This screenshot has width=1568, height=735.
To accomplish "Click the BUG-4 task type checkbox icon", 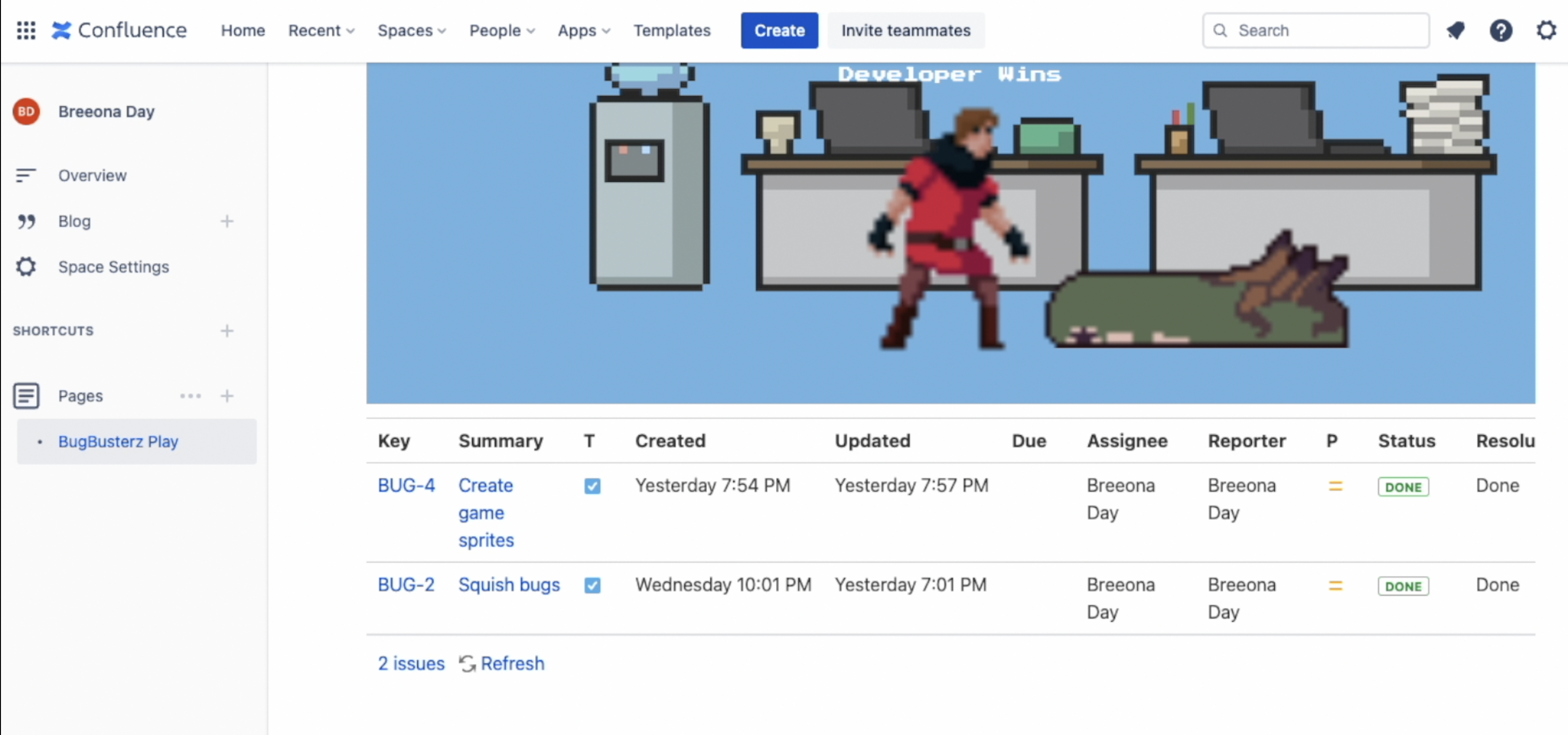I will click(592, 486).
